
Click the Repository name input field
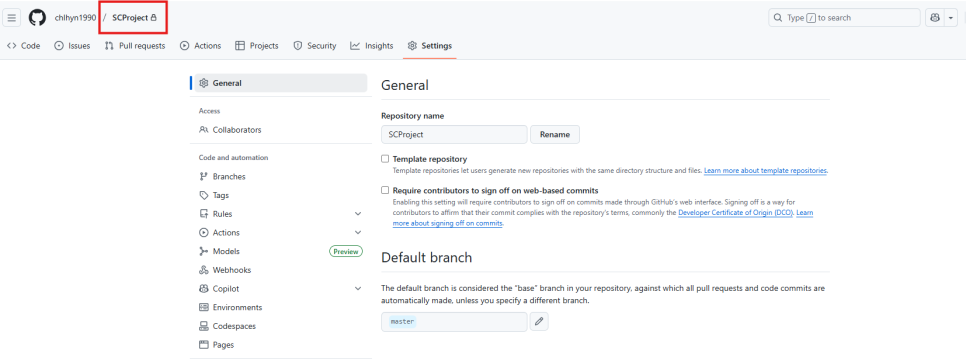(x=454, y=134)
